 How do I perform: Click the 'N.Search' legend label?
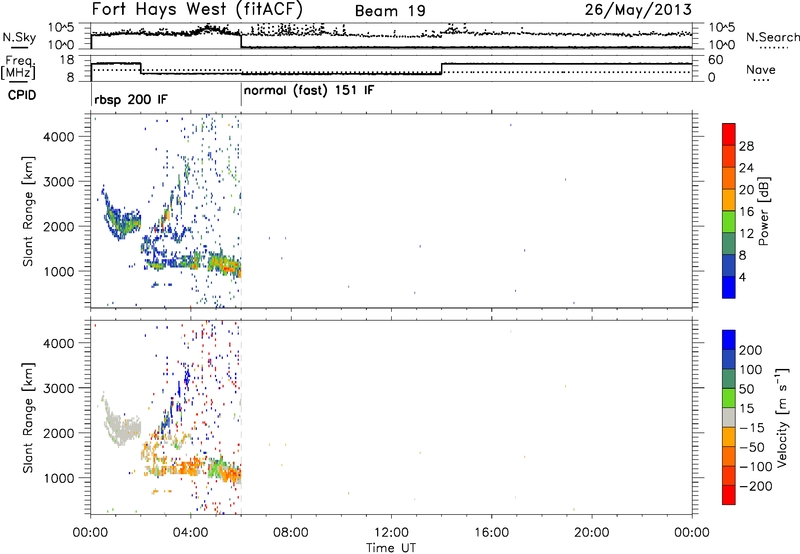(772, 37)
